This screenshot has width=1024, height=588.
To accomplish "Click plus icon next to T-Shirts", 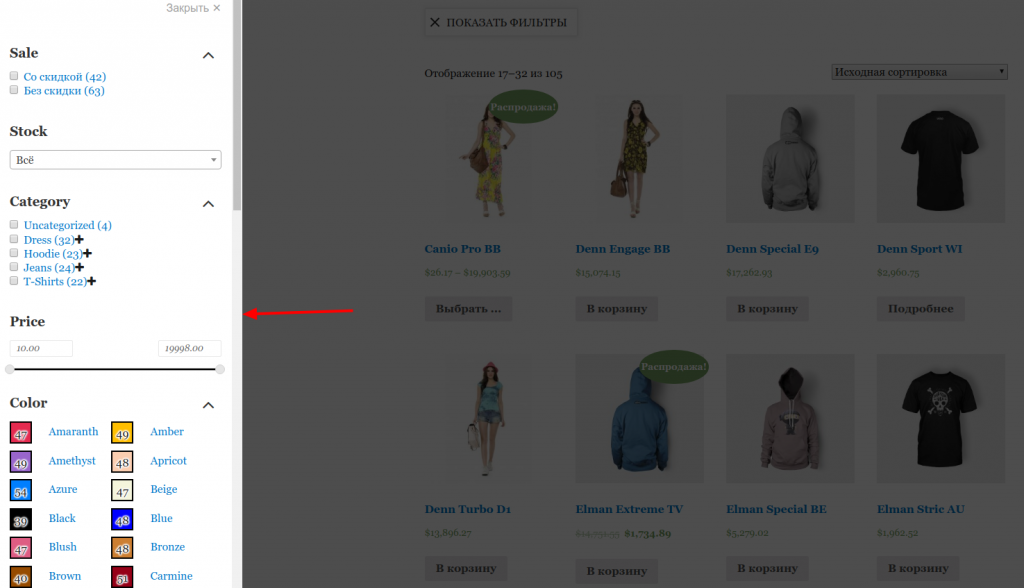I will [x=91, y=282].
